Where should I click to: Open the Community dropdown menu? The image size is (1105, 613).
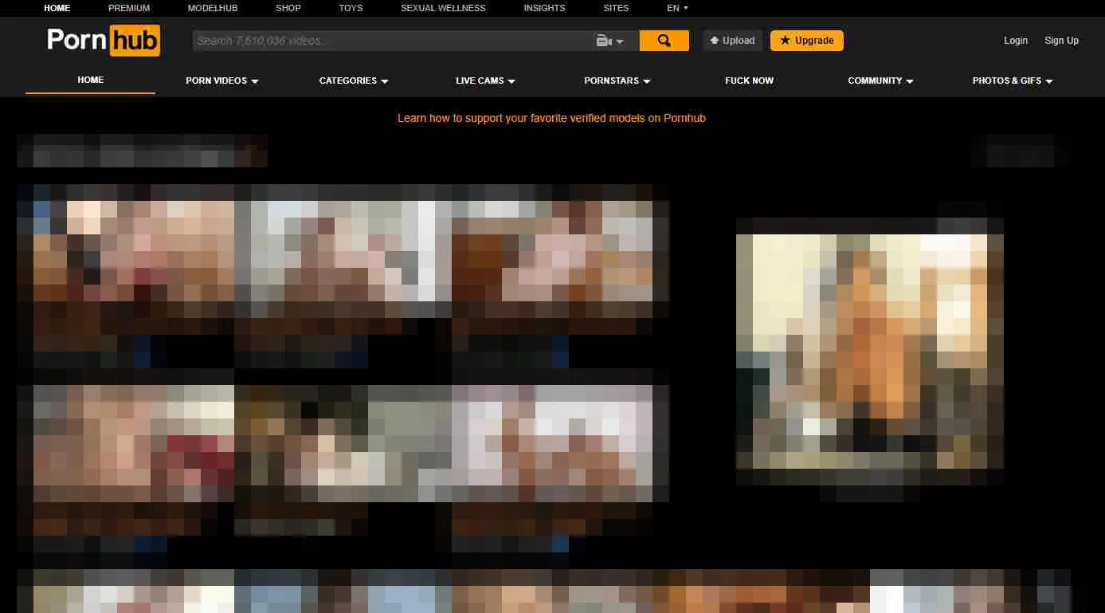click(x=880, y=81)
